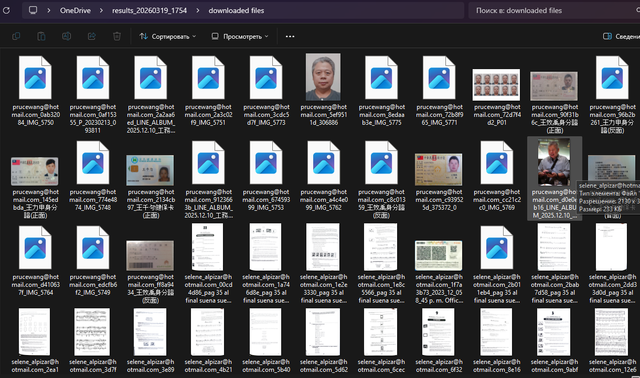Click the Paste icon in toolbar

coord(41,36)
